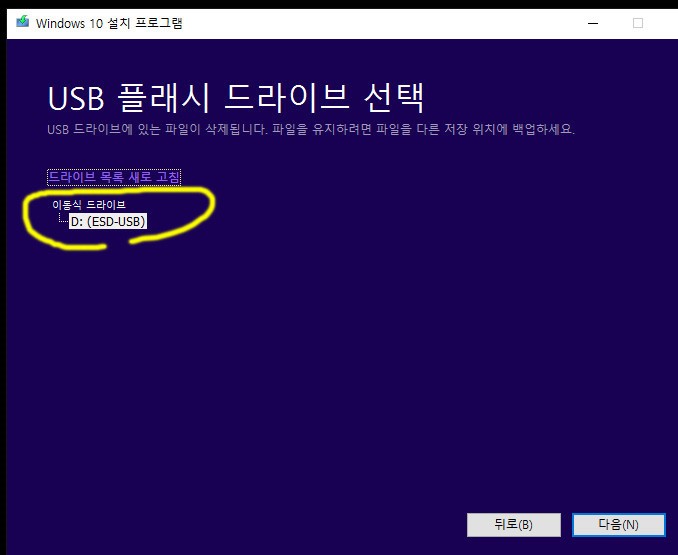Click the Windows 10 setup title bar icon

point(22,21)
